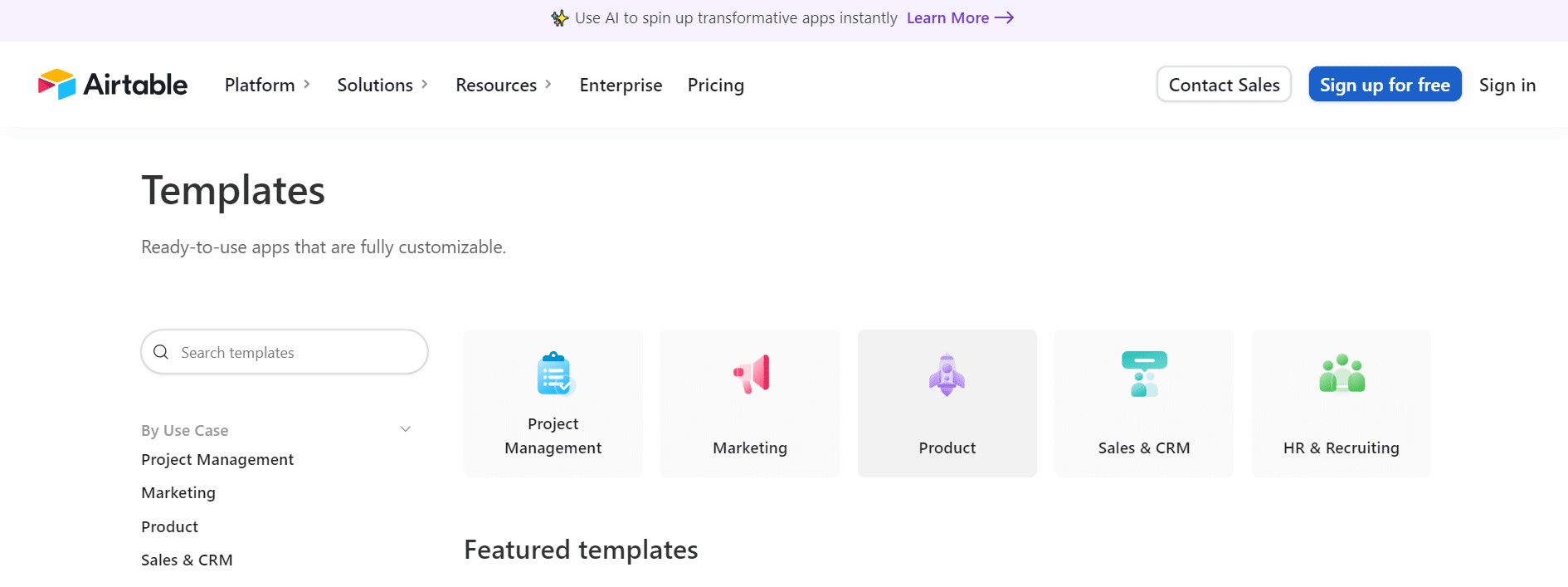The height and width of the screenshot is (587, 1568).
Task: Open the Marketing category card label
Action: click(750, 448)
